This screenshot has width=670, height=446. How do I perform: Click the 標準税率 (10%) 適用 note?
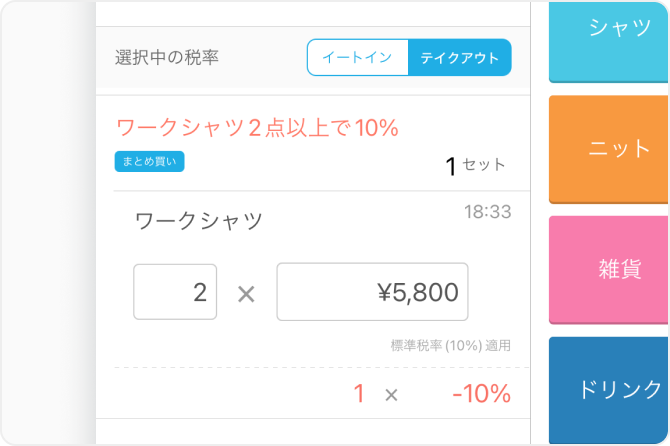(450, 346)
